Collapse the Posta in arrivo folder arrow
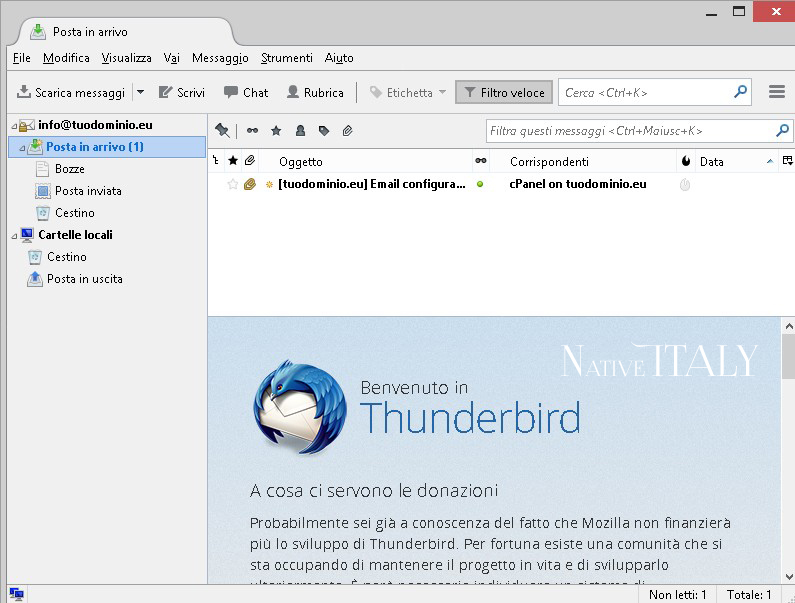The width and height of the screenshot is (795, 603). 22,148
